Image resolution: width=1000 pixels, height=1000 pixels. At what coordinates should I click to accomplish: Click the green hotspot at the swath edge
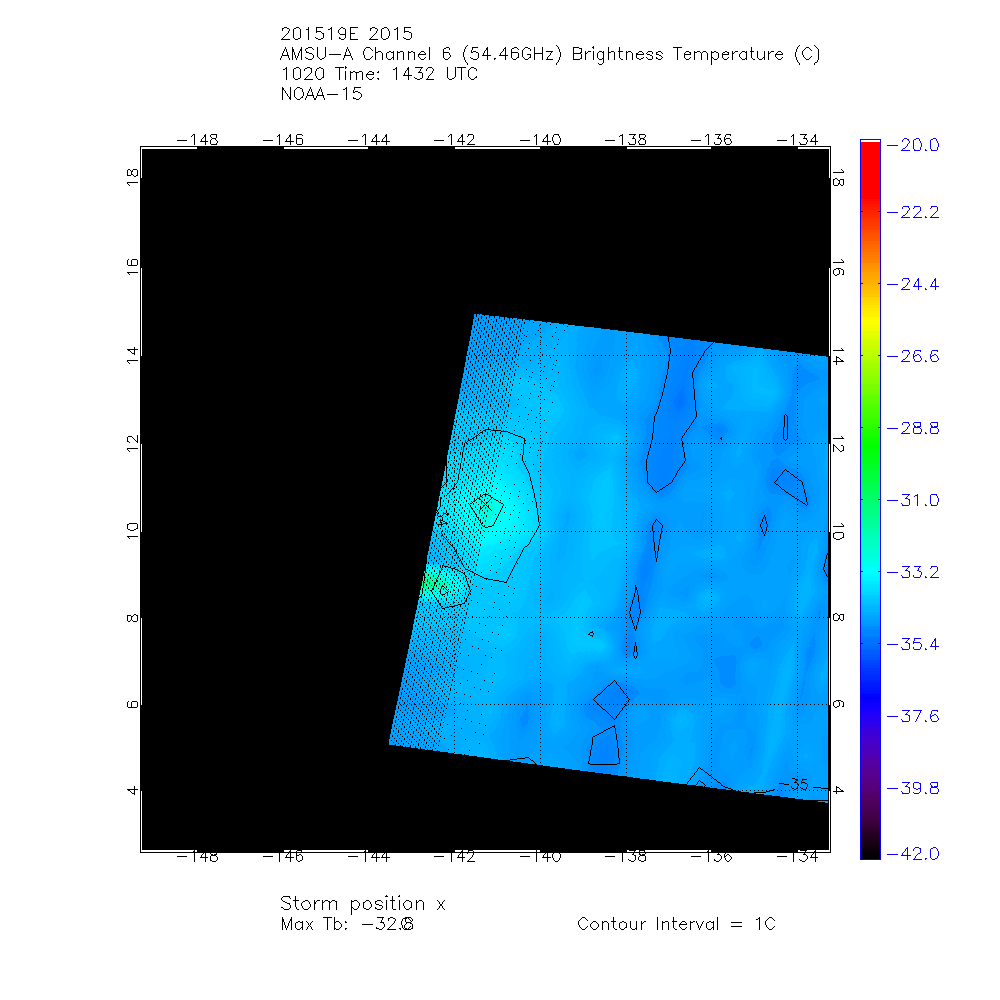(x=430, y=582)
